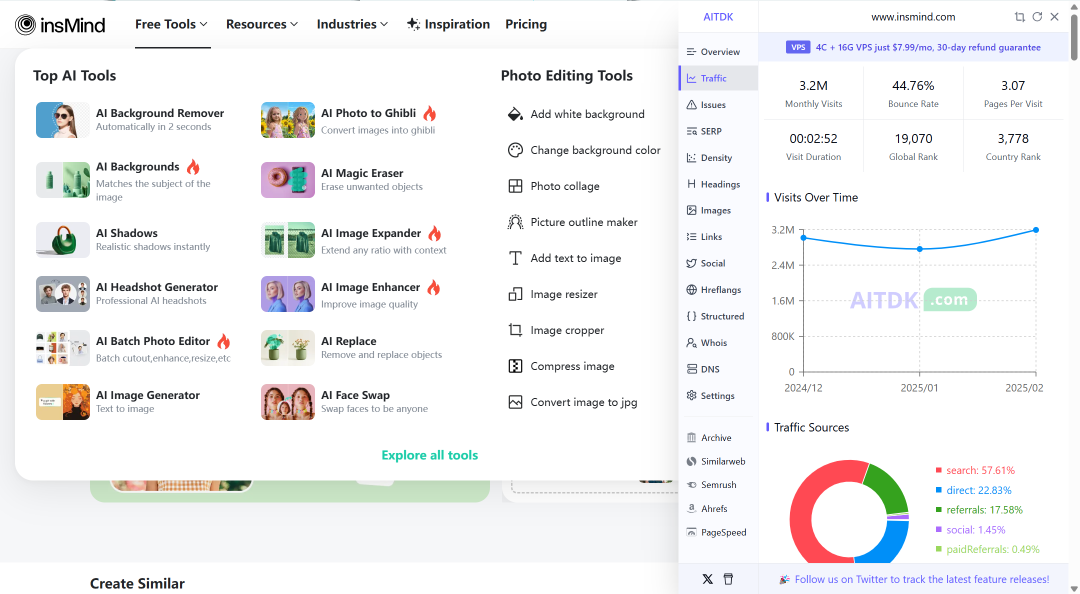Click the blue direct legend swatch
Screen dimensions: 1080x594
[x=938, y=490]
